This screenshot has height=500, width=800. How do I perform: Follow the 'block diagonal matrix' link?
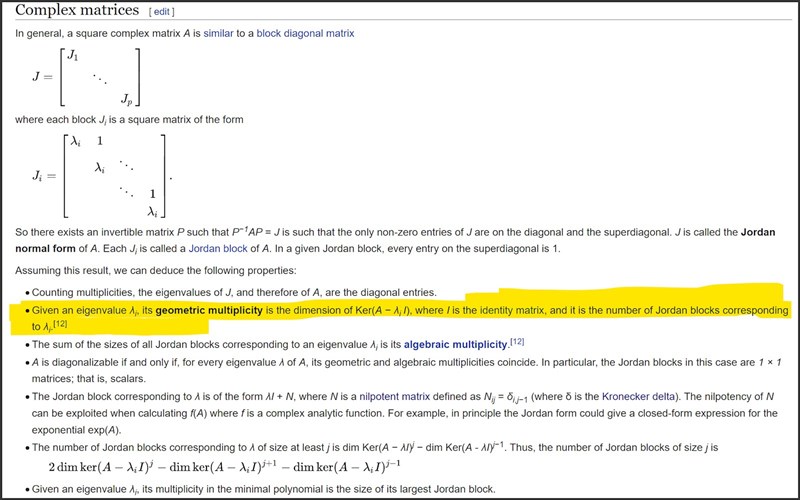coord(305,33)
